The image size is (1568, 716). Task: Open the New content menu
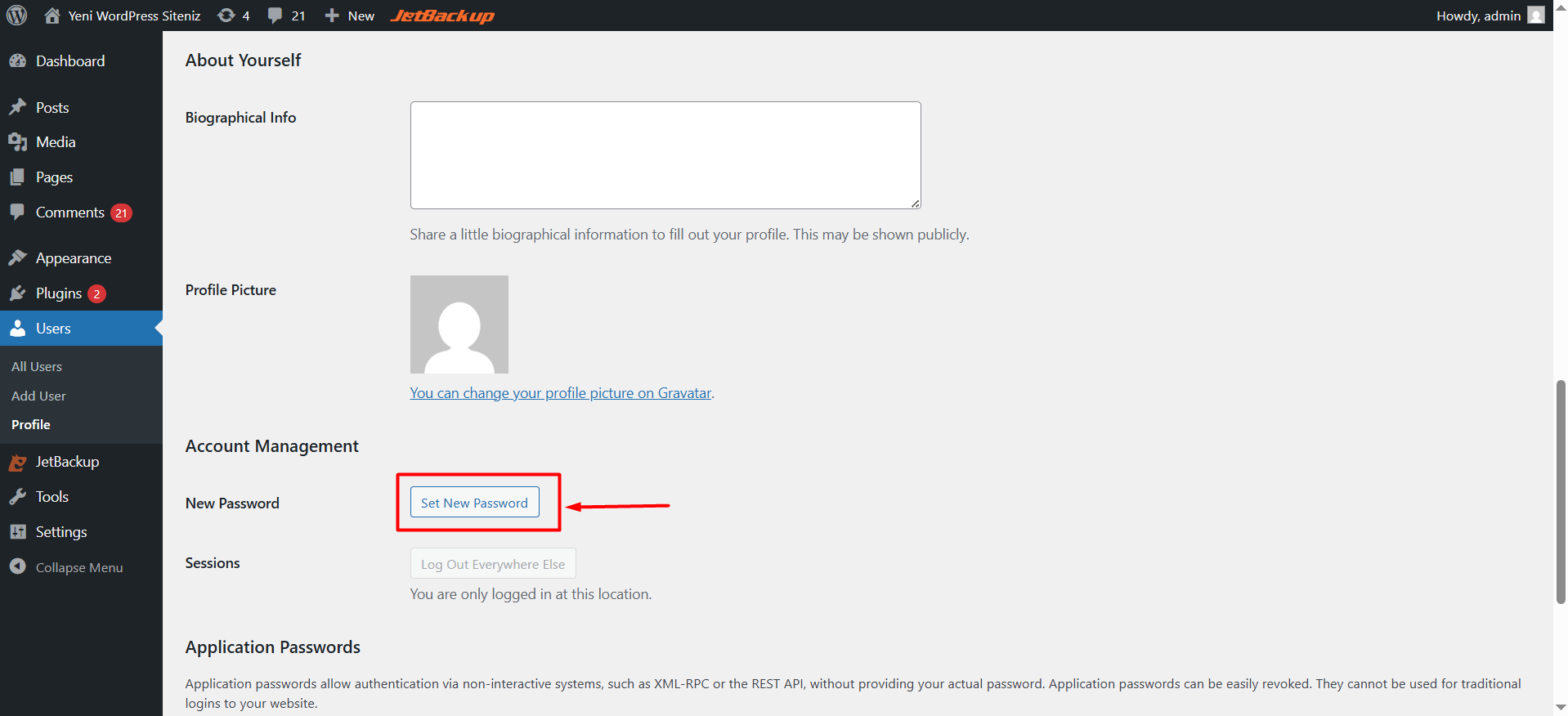click(350, 16)
